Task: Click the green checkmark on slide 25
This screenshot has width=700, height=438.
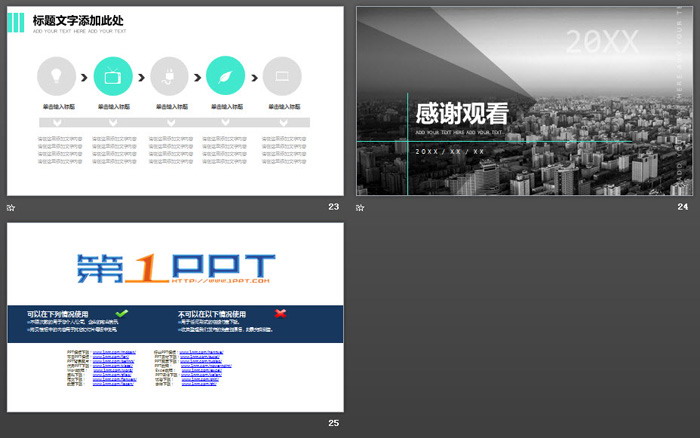Action: 122,313
